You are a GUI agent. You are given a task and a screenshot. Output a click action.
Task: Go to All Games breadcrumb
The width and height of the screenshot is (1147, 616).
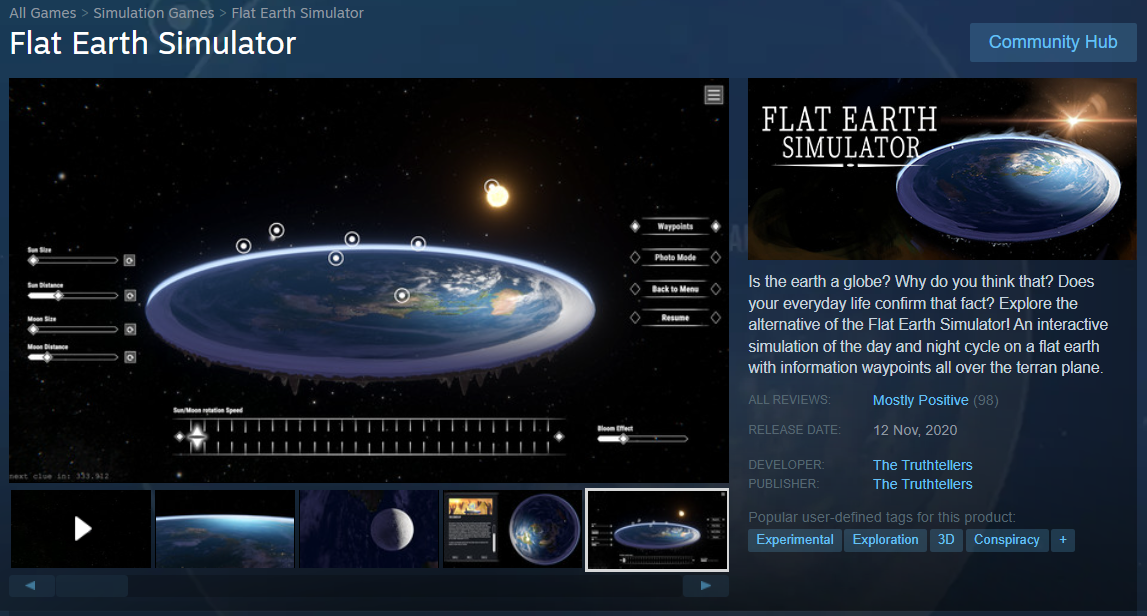point(42,13)
